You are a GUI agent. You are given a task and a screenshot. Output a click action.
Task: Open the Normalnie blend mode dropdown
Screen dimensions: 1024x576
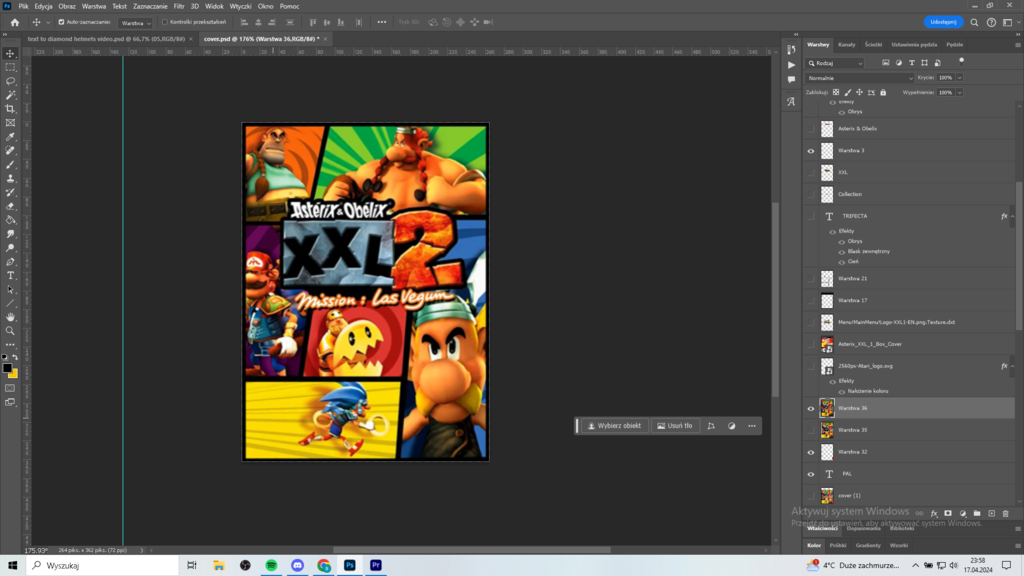[859, 78]
